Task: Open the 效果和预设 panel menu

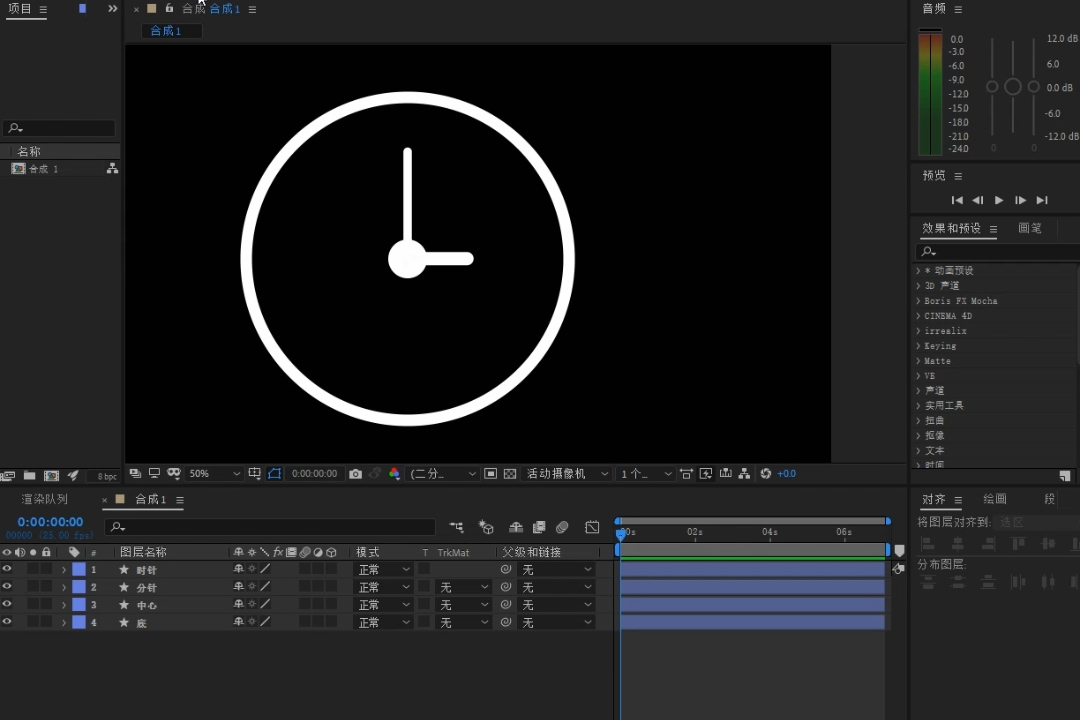Action: click(993, 229)
